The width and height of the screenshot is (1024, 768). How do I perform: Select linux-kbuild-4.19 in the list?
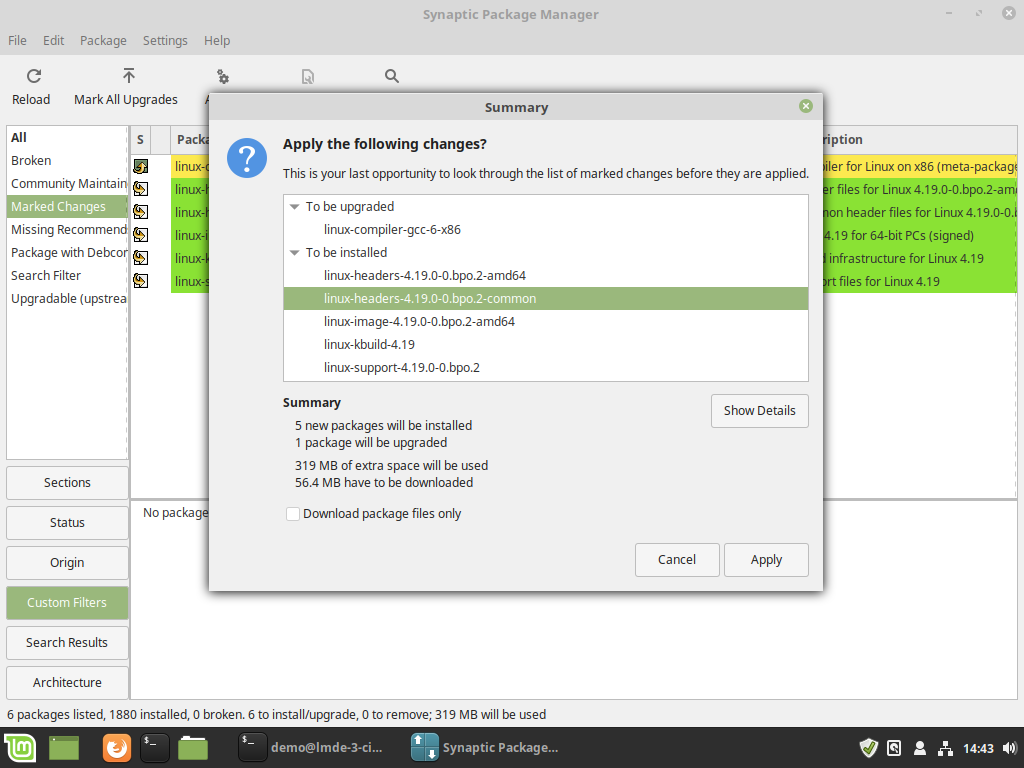(x=545, y=344)
